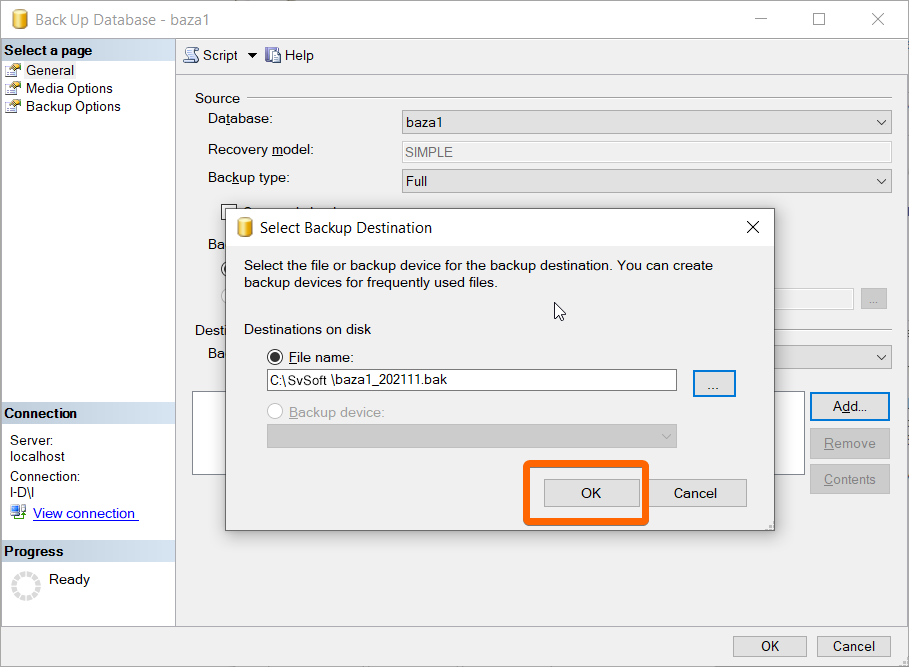The width and height of the screenshot is (909, 667).
Task: Click the Add... button
Action: (x=849, y=406)
